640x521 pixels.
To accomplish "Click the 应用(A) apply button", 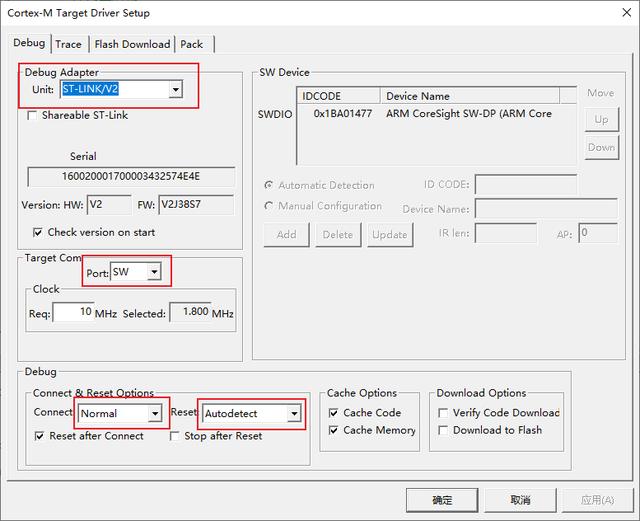I will point(598,500).
